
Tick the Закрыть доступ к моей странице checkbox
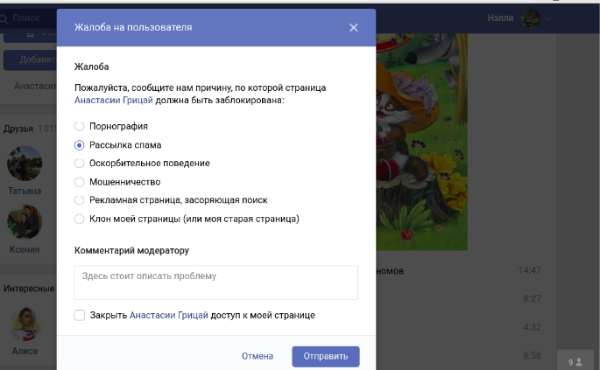point(80,315)
